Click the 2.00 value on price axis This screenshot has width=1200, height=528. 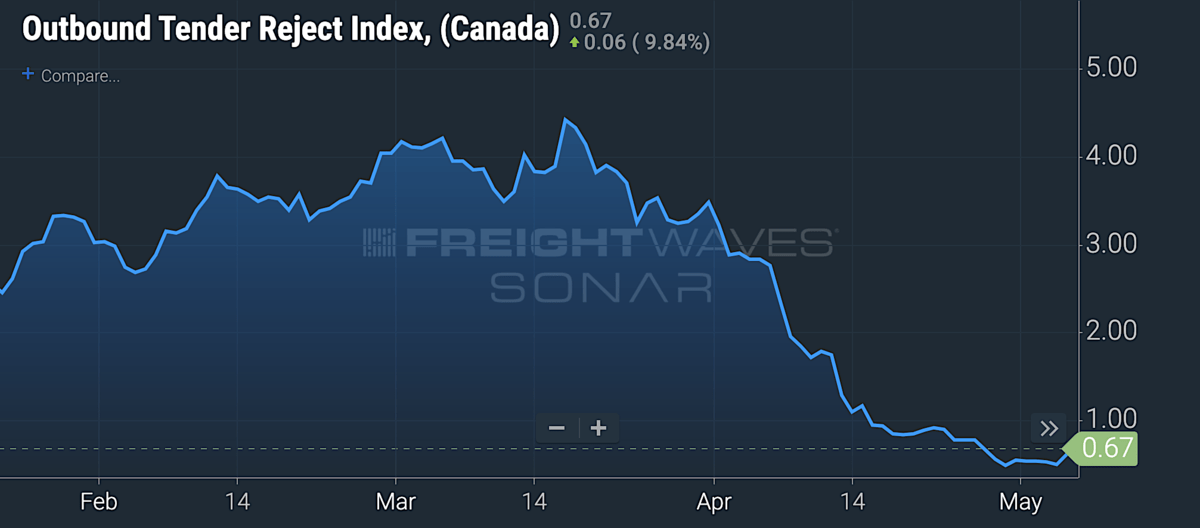click(1111, 331)
